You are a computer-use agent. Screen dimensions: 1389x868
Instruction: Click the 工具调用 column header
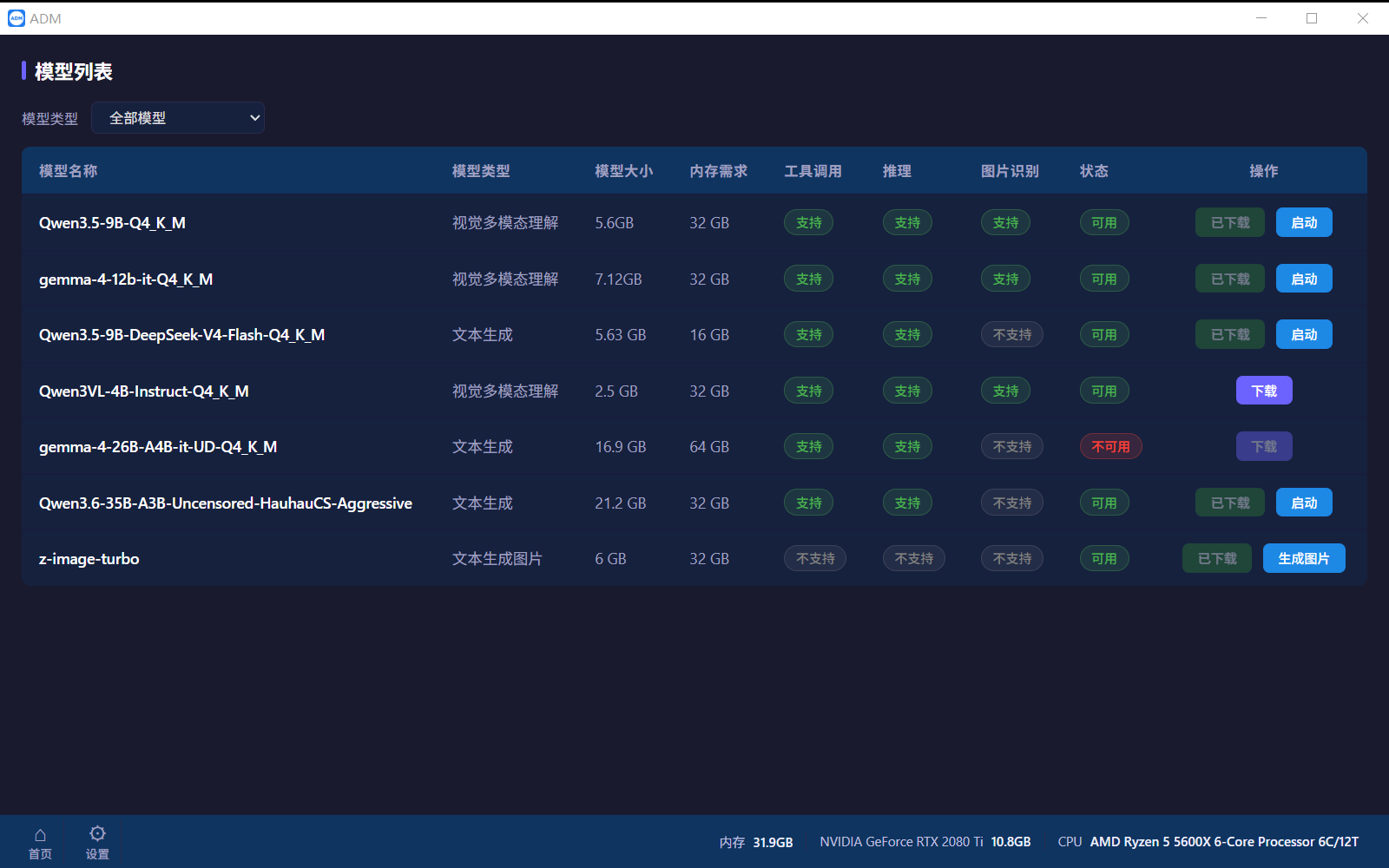tap(813, 171)
